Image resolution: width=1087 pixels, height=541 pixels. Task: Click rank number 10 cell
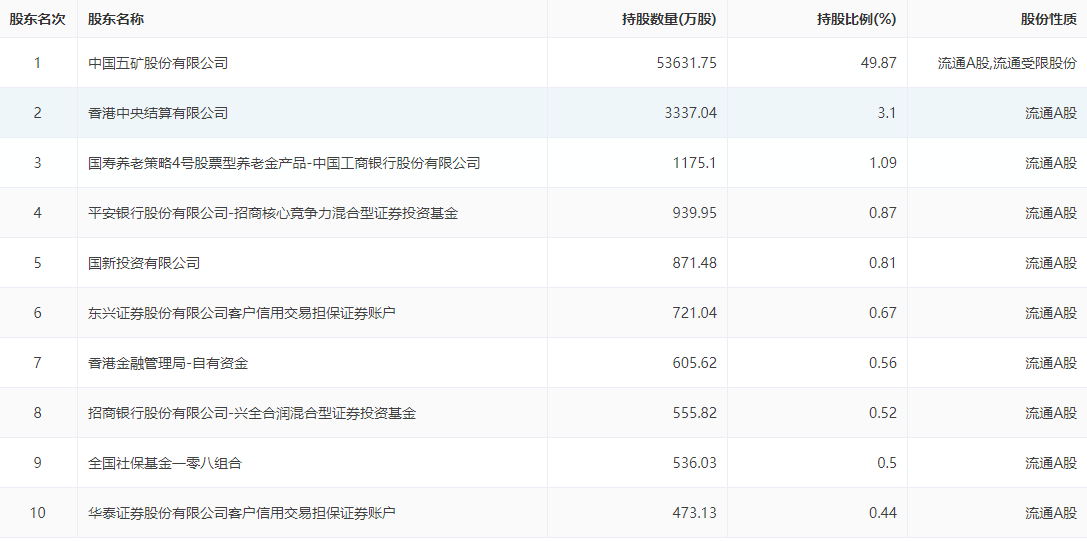pos(37,513)
